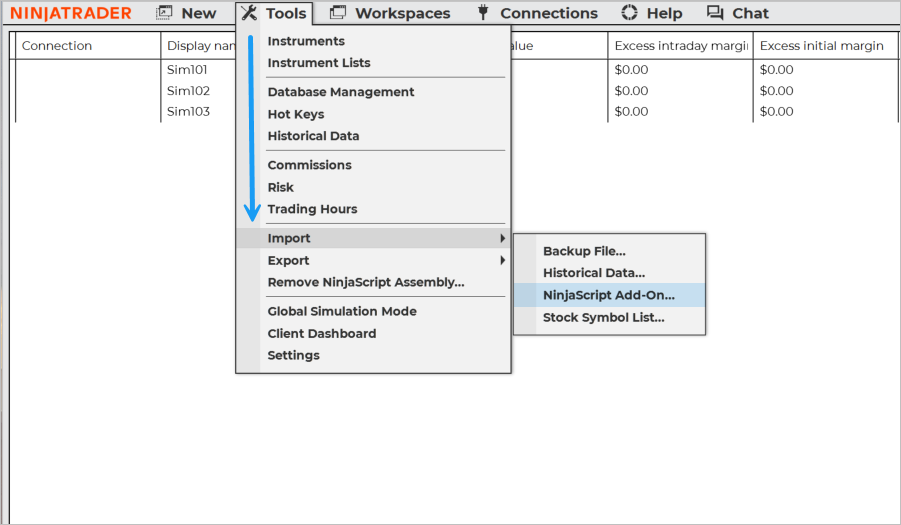901x525 pixels.
Task: Open Historical Data import option
Action: tap(593, 273)
